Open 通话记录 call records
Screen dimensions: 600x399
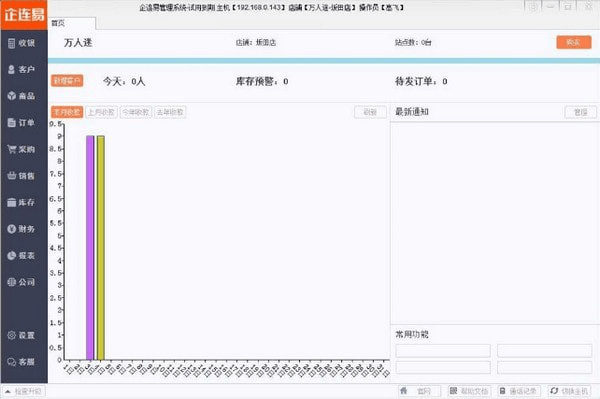519,391
